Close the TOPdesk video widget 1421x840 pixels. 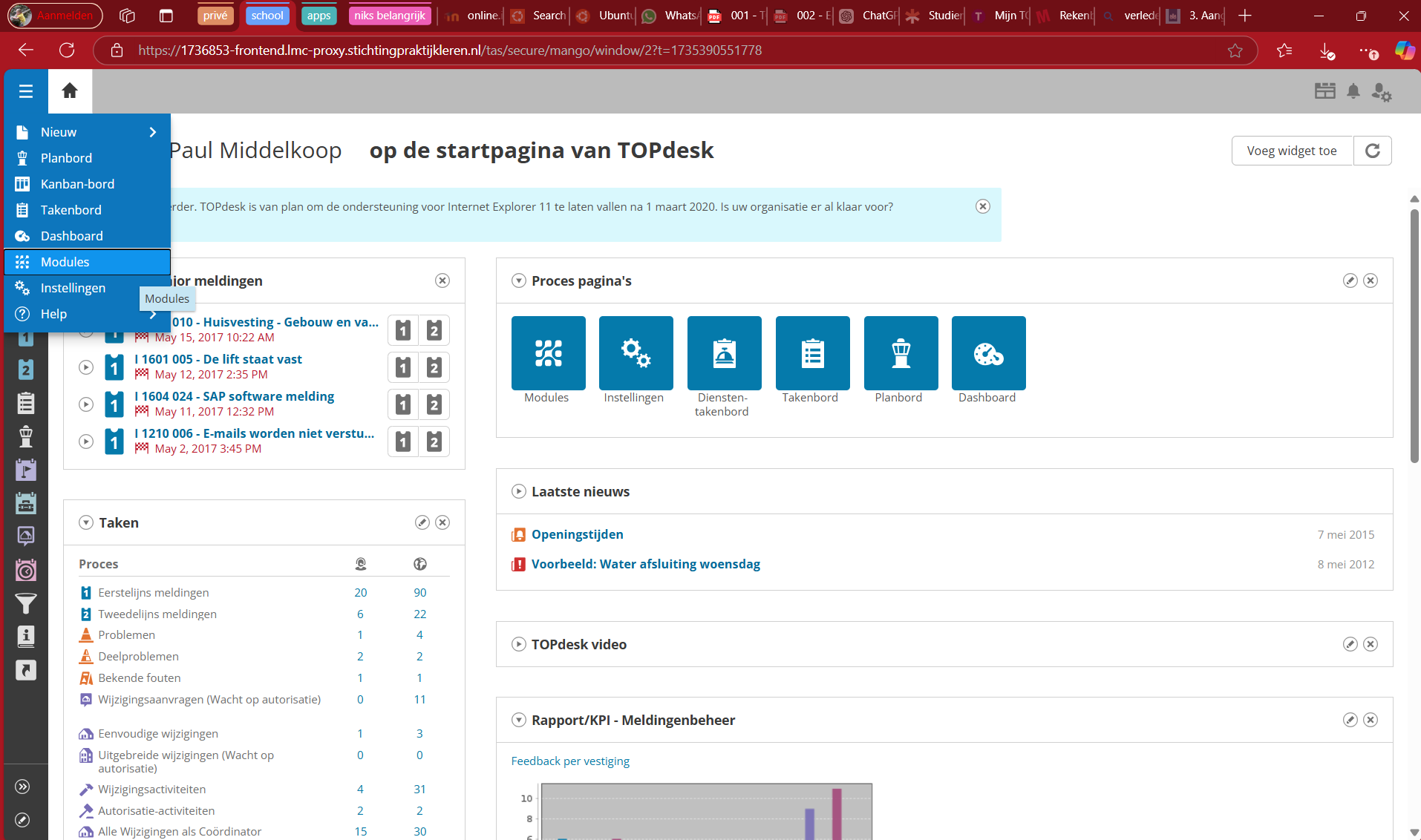coord(1371,644)
